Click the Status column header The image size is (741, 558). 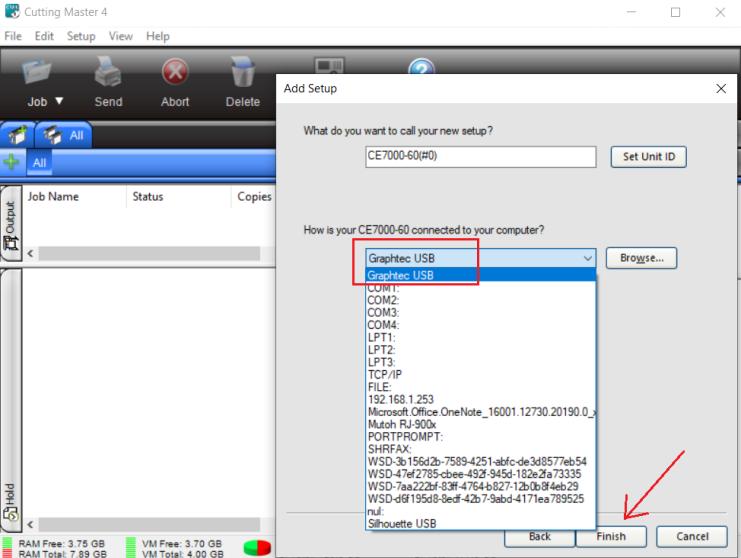(179, 196)
